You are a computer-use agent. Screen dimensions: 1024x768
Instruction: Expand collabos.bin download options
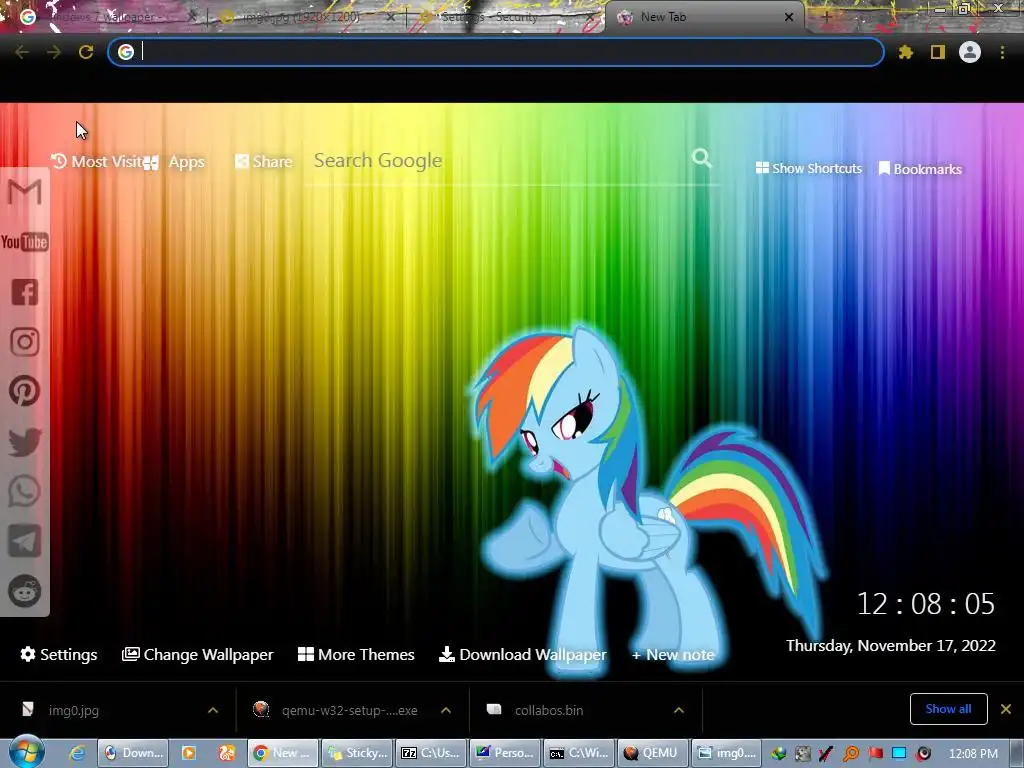point(679,710)
